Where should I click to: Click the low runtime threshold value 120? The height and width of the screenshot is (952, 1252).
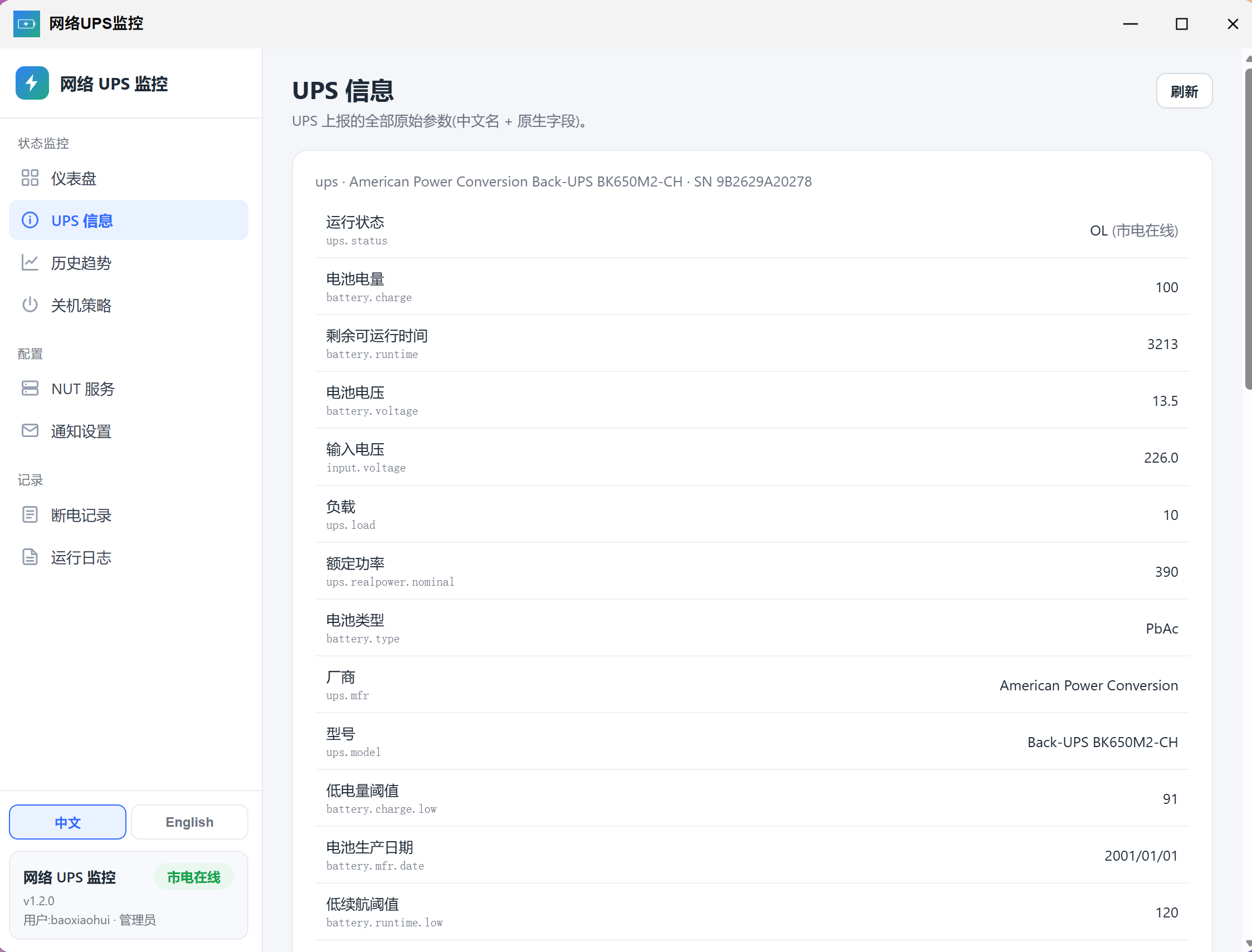click(x=1166, y=912)
